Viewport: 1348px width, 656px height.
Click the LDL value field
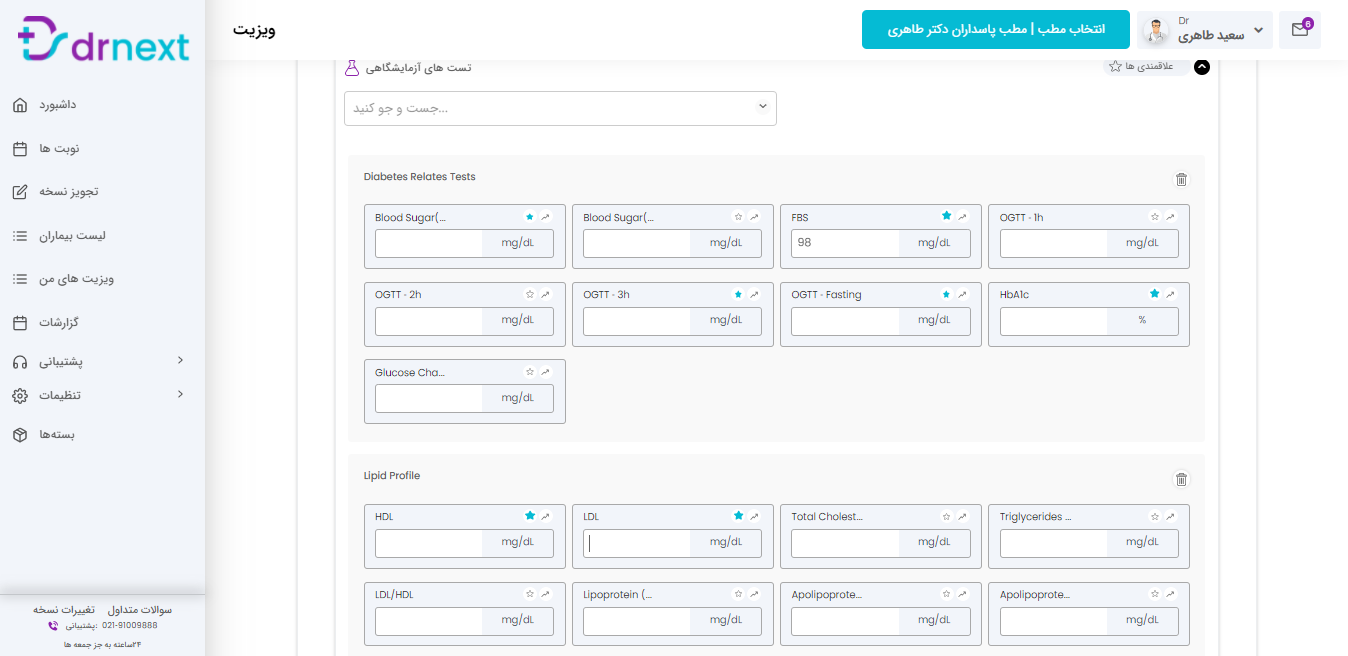637,543
